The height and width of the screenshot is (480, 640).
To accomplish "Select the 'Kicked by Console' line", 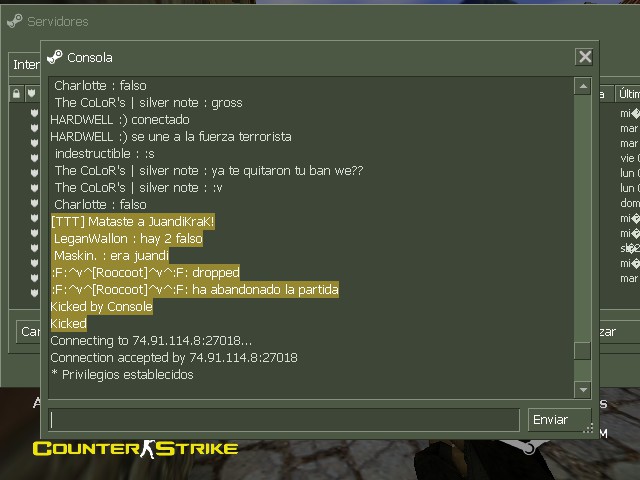I will 102,307.
